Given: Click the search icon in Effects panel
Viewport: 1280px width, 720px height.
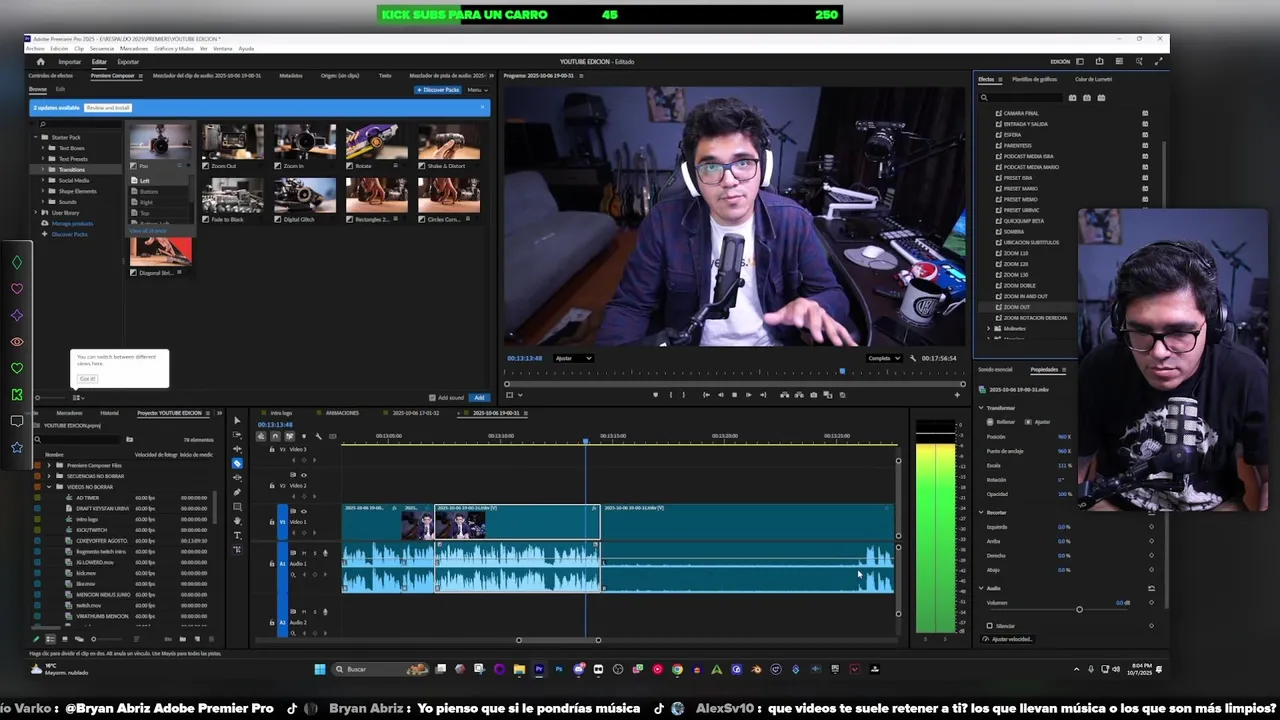Looking at the screenshot, I should 984,98.
